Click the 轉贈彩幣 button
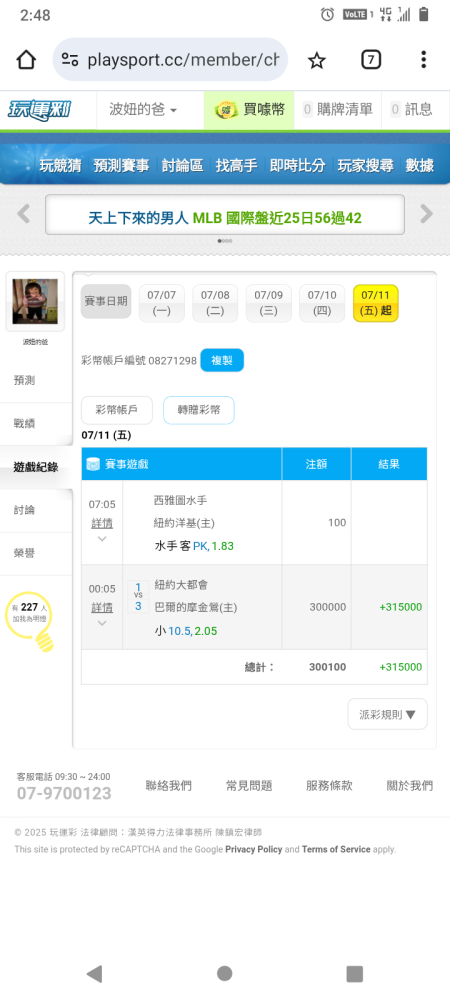Image resolution: width=450 pixels, height=1000 pixels. coord(199,411)
